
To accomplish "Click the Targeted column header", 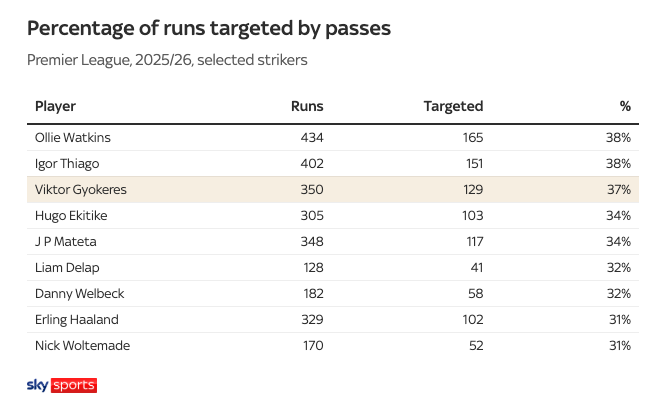I will point(453,106).
